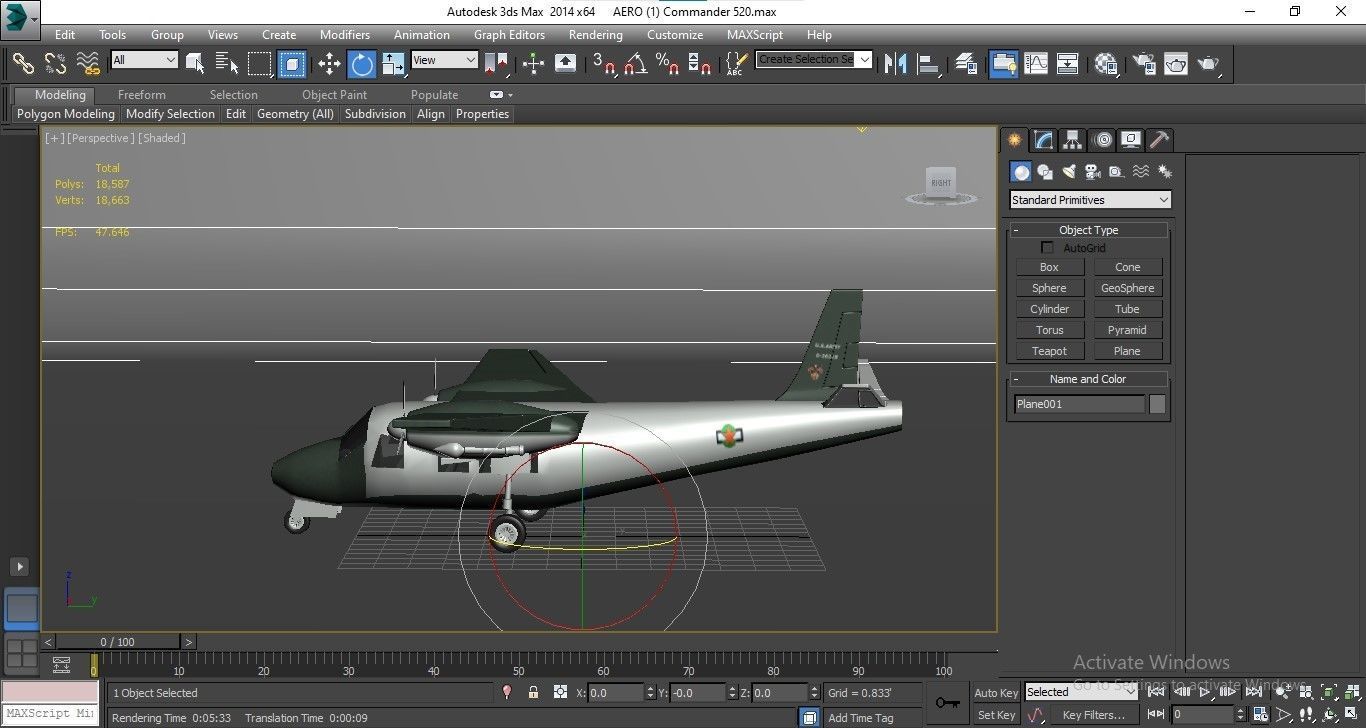The width and height of the screenshot is (1366, 728).
Task: Activate the Select and Move tool
Action: coord(329,63)
